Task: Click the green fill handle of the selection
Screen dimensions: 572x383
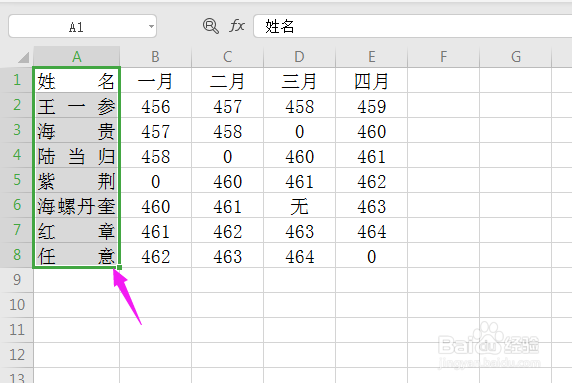Action: pos(119,267)
